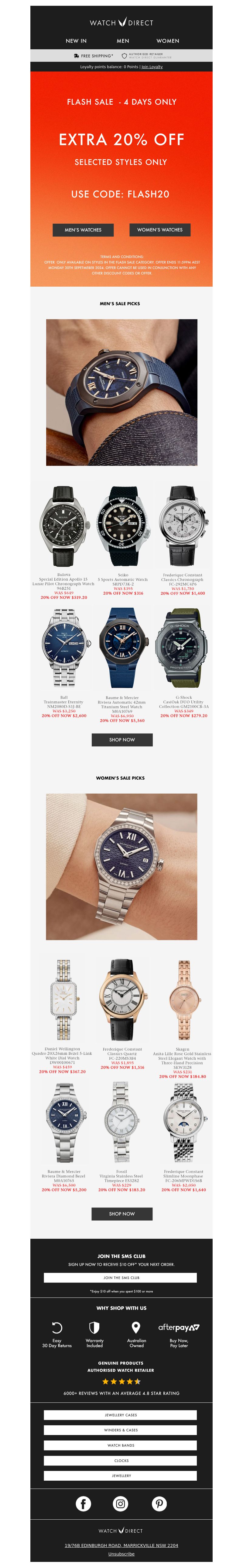Click the WOMEN'S WATCHES button
Screen dimensions: 243x1568
coord(160,229)
